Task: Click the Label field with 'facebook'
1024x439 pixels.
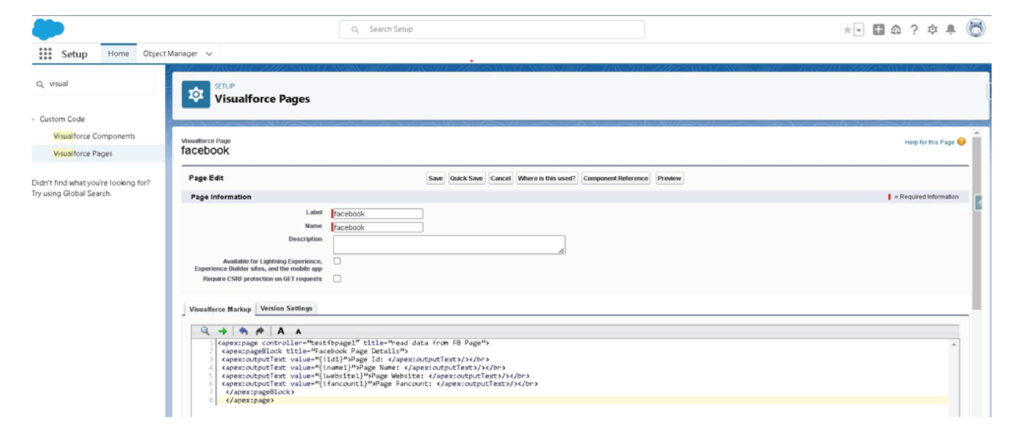Action: 377,214
